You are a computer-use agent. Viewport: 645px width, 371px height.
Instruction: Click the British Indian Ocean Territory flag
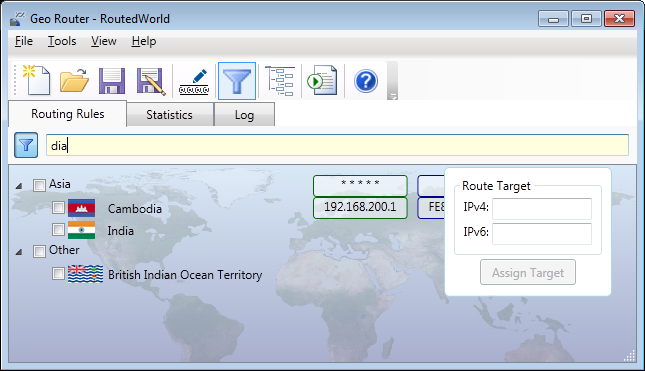click(85, 274)
